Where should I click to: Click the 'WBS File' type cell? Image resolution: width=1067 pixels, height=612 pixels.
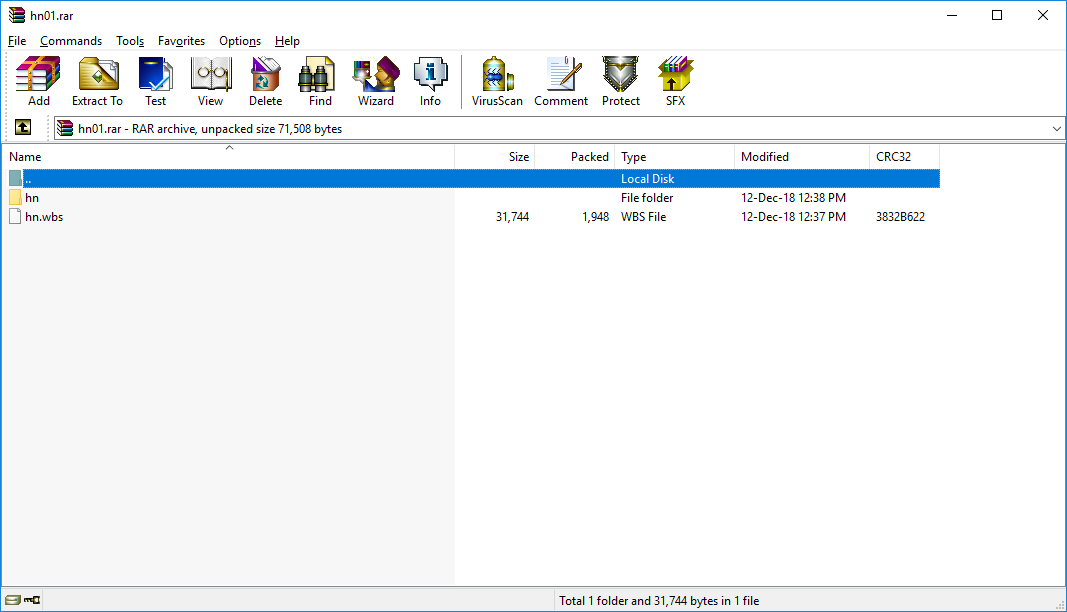(644, 216)
